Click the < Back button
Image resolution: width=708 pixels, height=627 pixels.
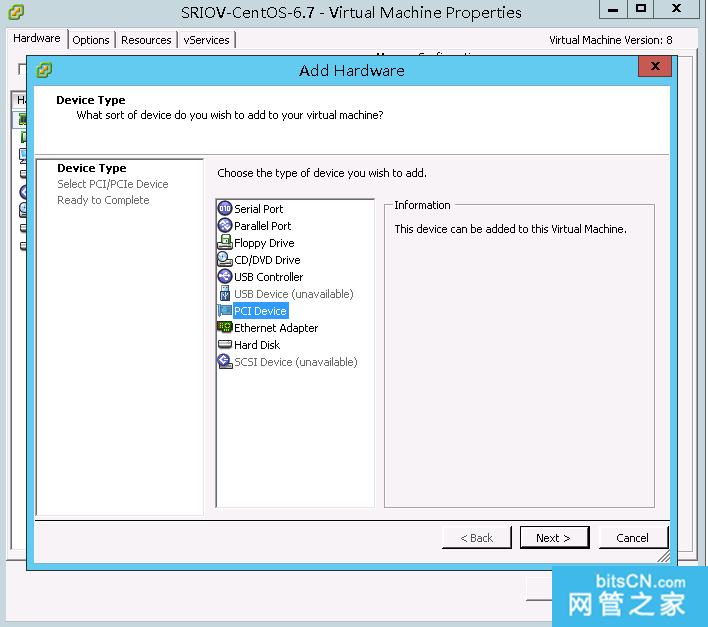click(476, 538)
